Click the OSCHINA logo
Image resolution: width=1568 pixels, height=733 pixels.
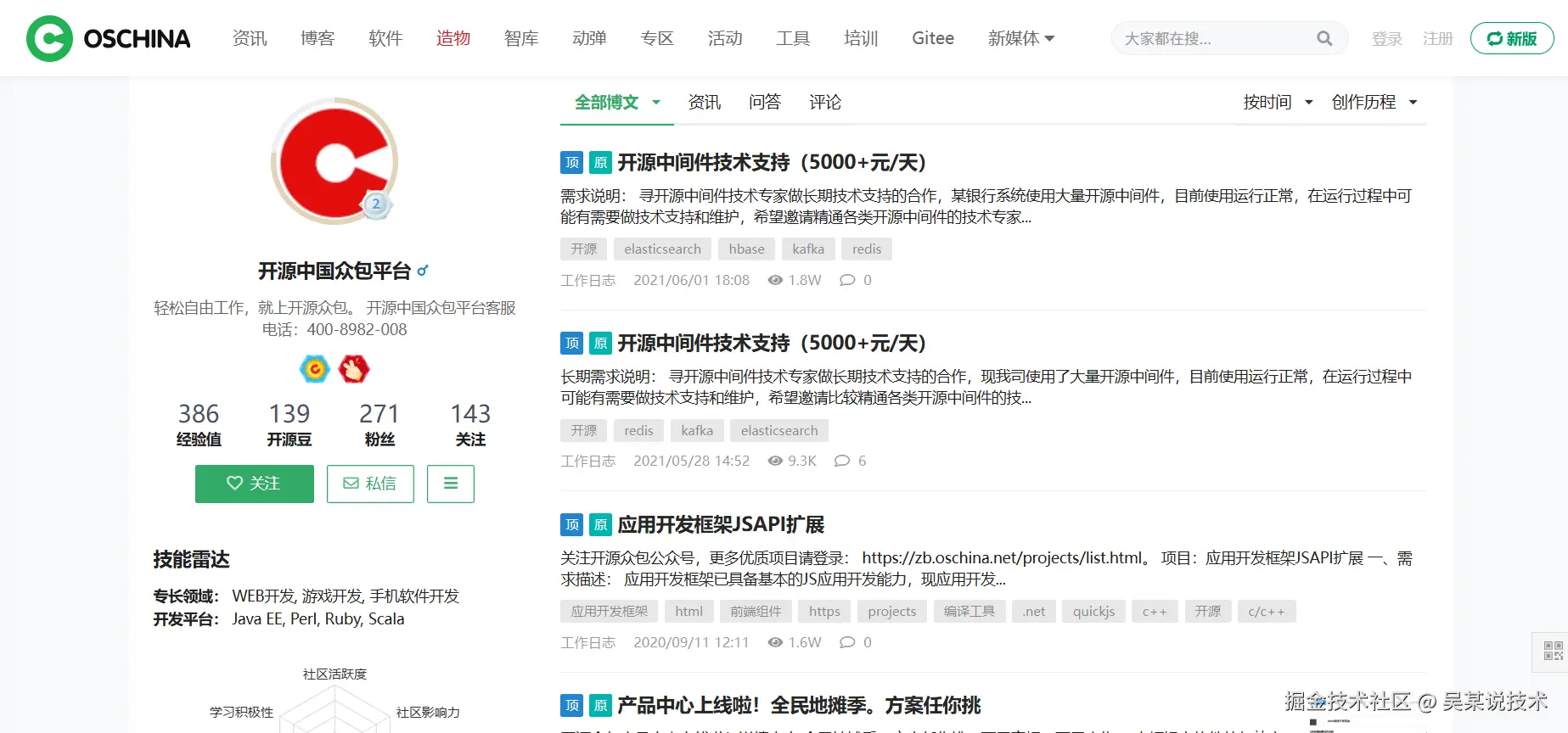pos(109,38)
